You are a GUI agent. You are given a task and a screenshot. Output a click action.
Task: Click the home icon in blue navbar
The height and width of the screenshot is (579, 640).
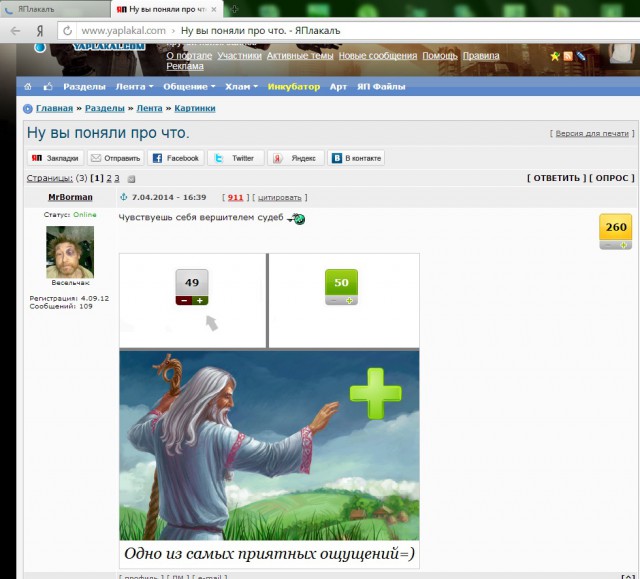coord(28,87)
